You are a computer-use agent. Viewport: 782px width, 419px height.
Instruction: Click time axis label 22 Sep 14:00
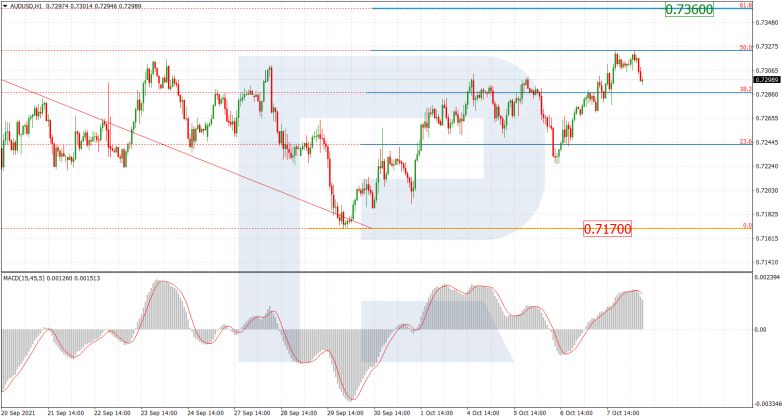113,413
